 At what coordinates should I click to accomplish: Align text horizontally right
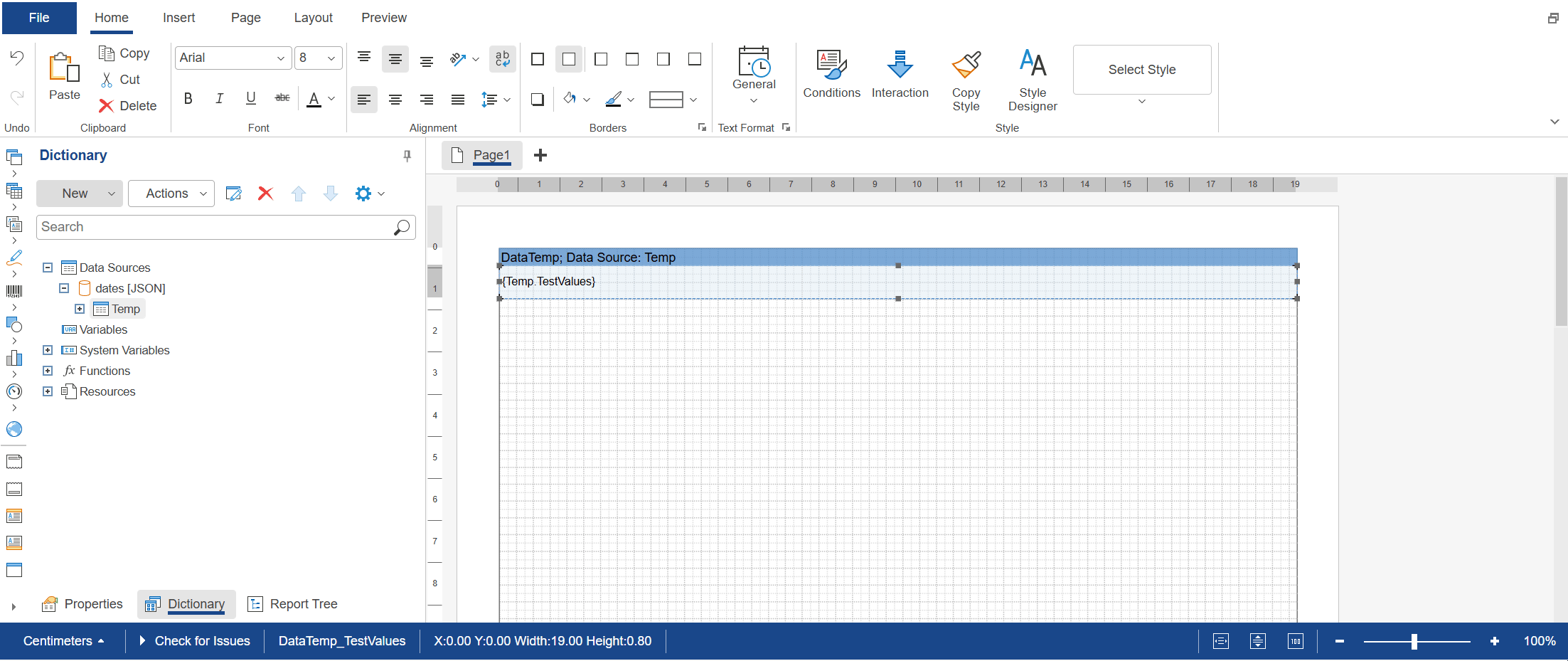click(x=427, y=100)
